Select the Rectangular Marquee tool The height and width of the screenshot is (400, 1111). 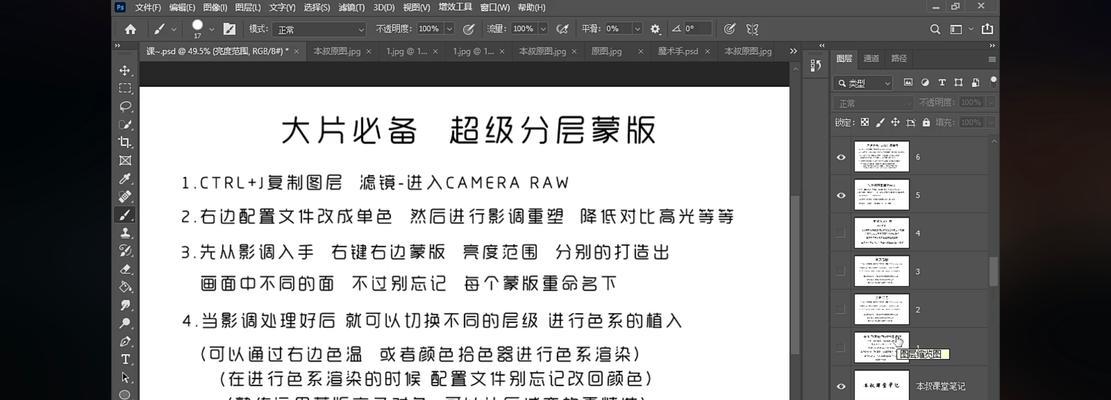pyautogui.click(x=125, y=88)
